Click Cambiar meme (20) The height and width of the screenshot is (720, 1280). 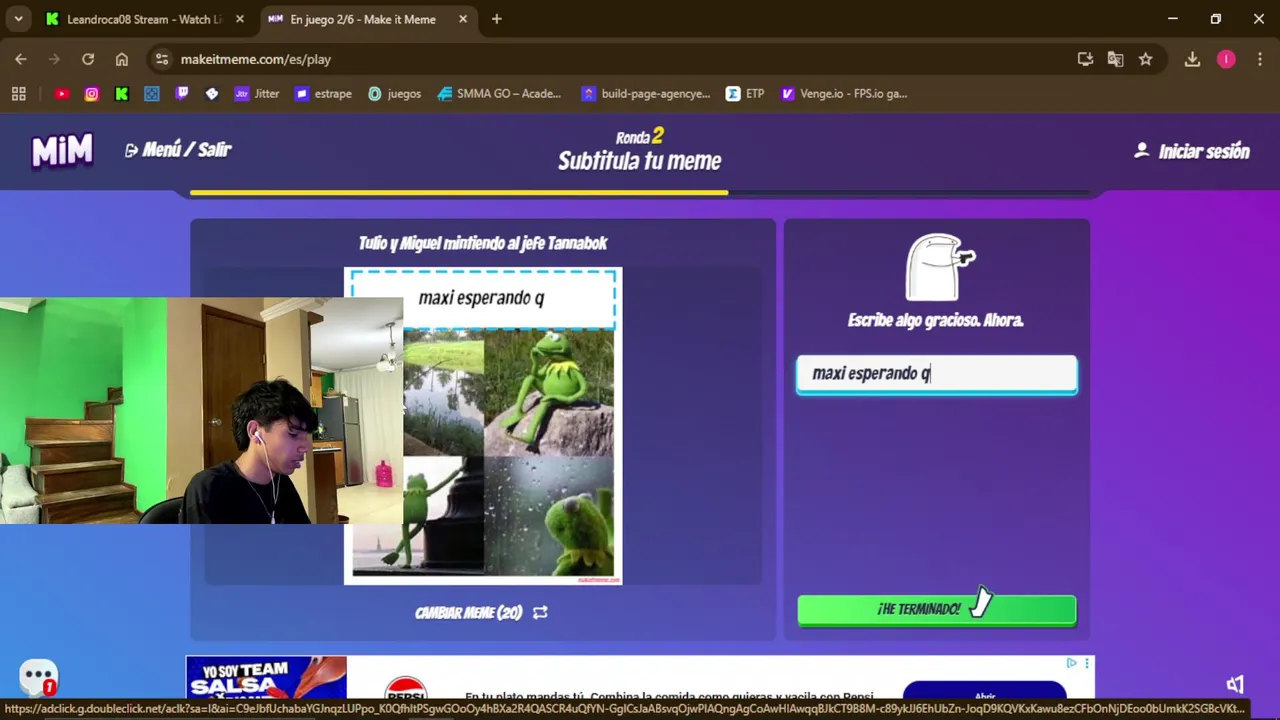[x=481, y=612]
